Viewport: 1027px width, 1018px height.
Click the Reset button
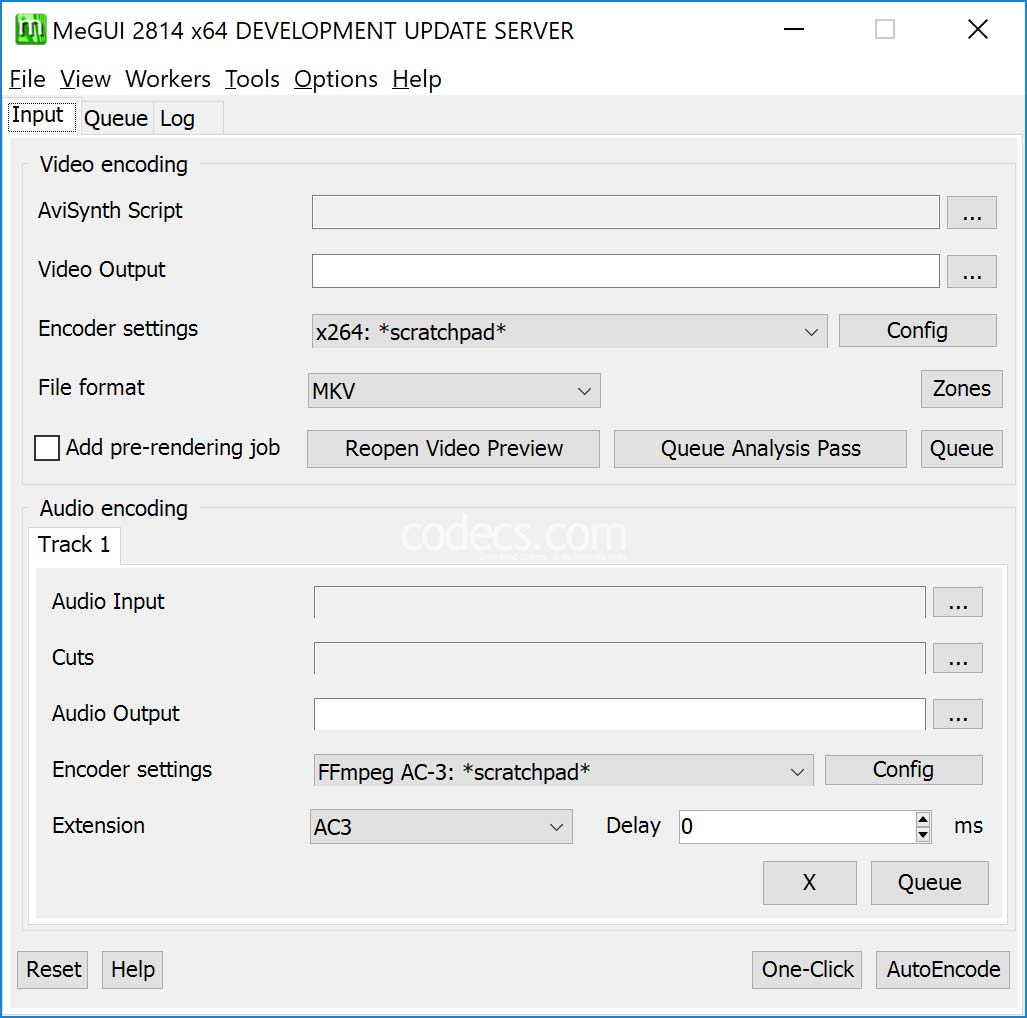tap(53, 970)
